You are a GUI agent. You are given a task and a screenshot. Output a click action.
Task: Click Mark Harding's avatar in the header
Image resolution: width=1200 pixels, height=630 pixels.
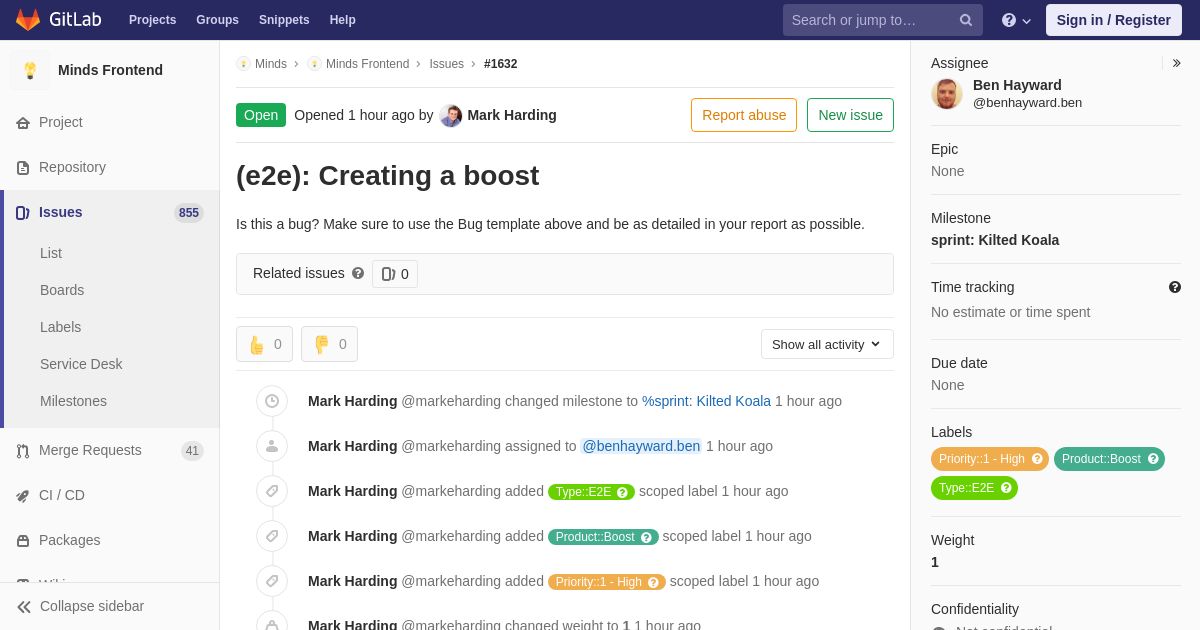pos(451,116)
